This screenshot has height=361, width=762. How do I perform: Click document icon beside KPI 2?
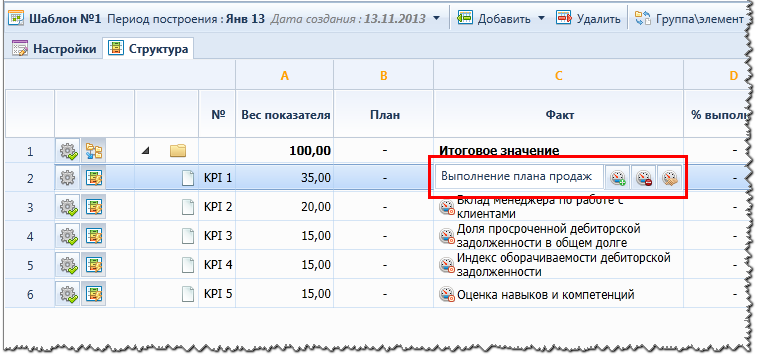[188, 207]
